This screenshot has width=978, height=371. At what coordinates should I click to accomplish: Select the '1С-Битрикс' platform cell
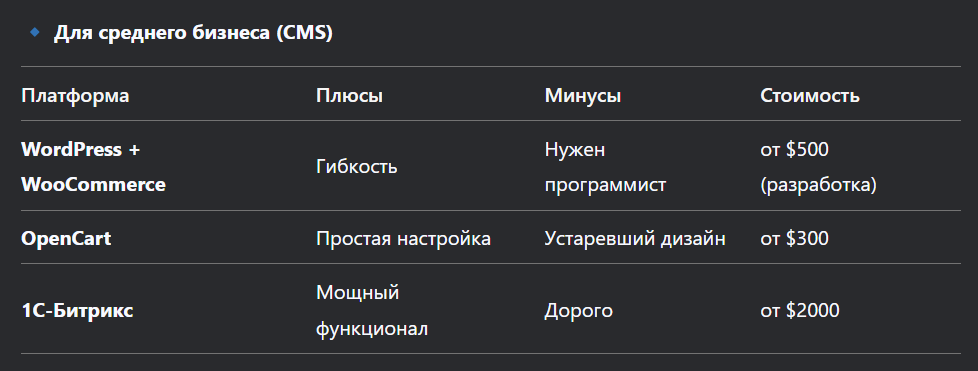77,311
